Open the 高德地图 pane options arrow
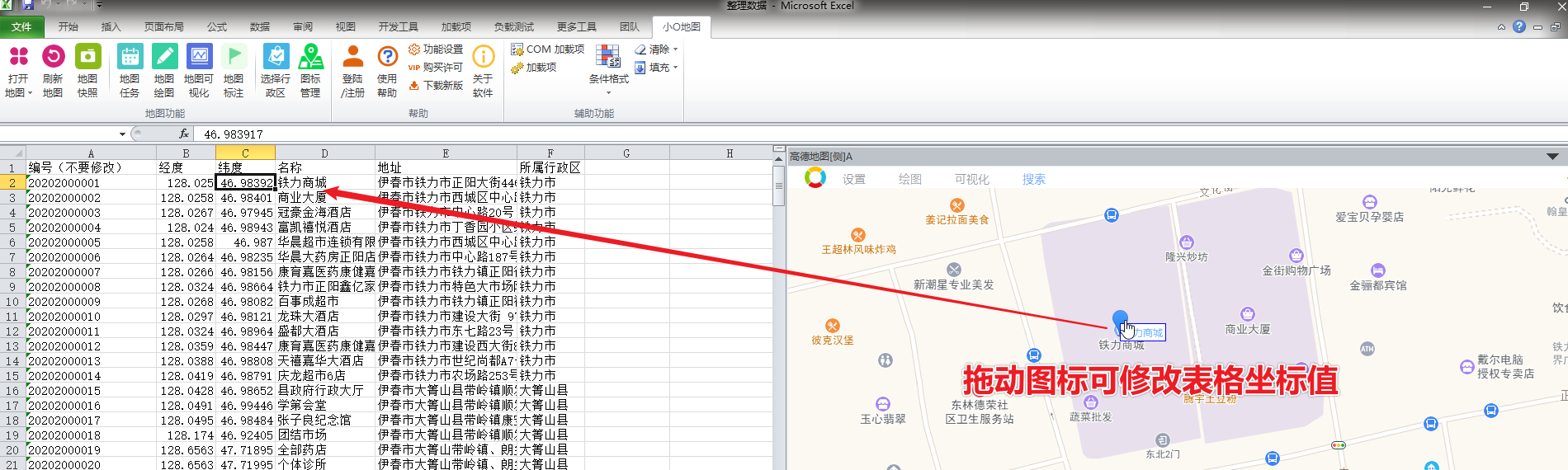This screenshot has height=470, width=1568. point(1552,156)
